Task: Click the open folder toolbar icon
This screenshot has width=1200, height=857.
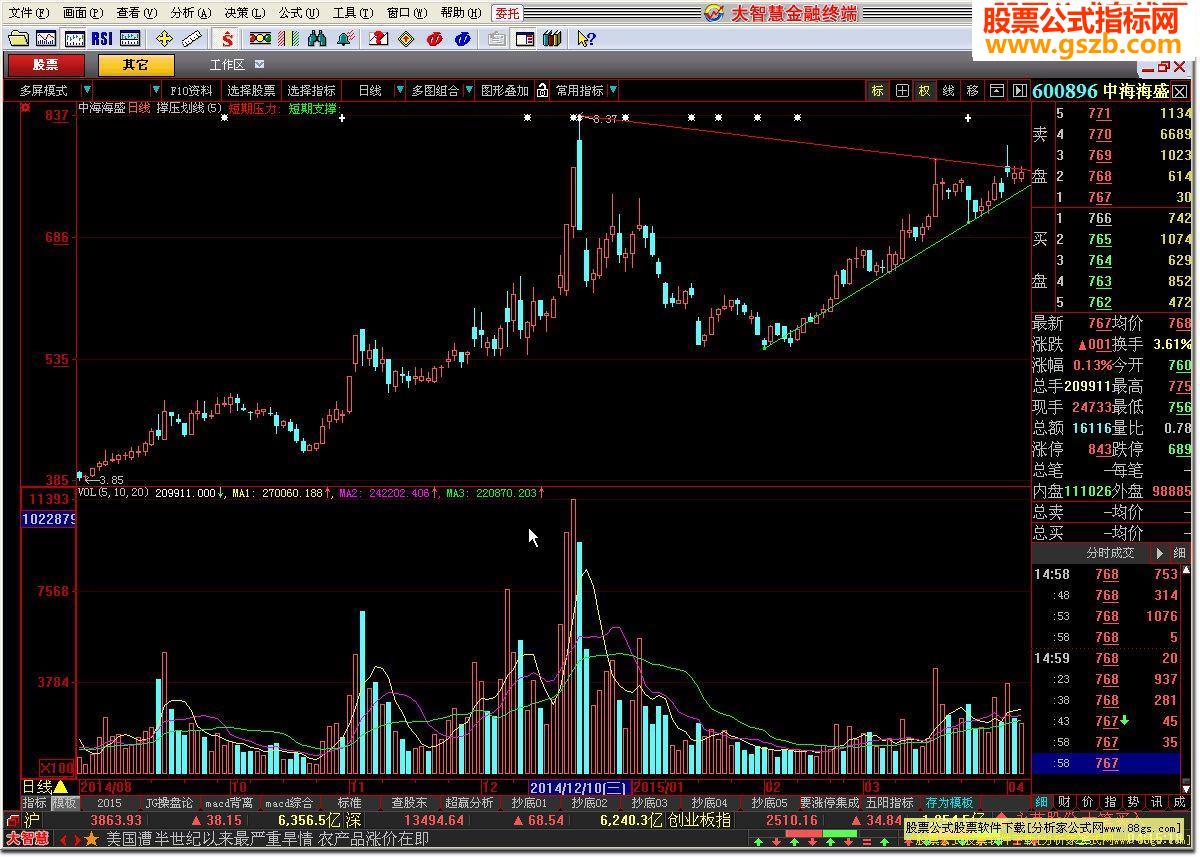Action: [x=18, y=39]
